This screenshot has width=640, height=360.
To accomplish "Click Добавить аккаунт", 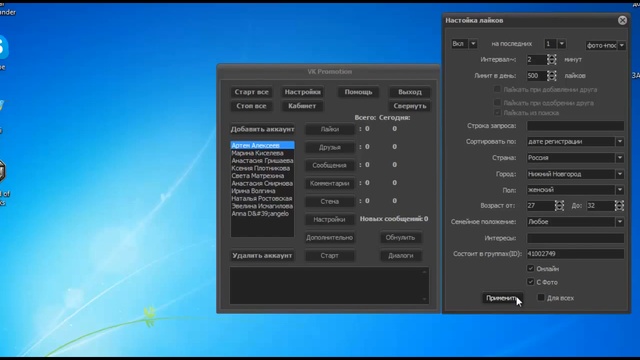I will click(x=262, y=129).
